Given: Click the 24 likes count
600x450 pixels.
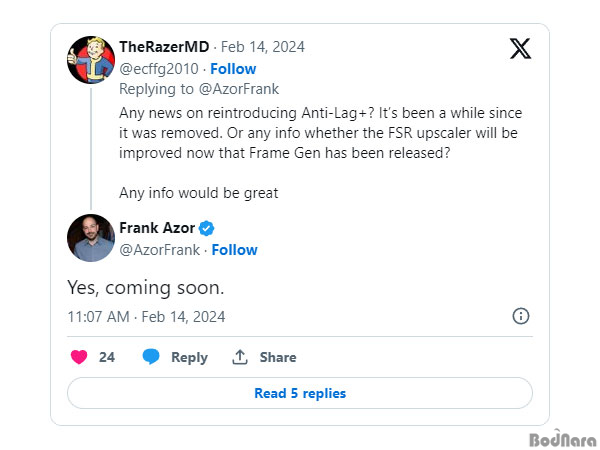Looking at the screenshot, I should point(107,357).
